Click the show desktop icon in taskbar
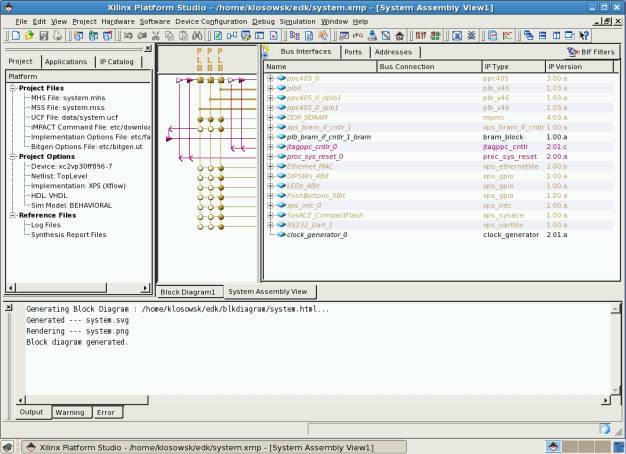This screenshot has width=626, height=454. 10,446
